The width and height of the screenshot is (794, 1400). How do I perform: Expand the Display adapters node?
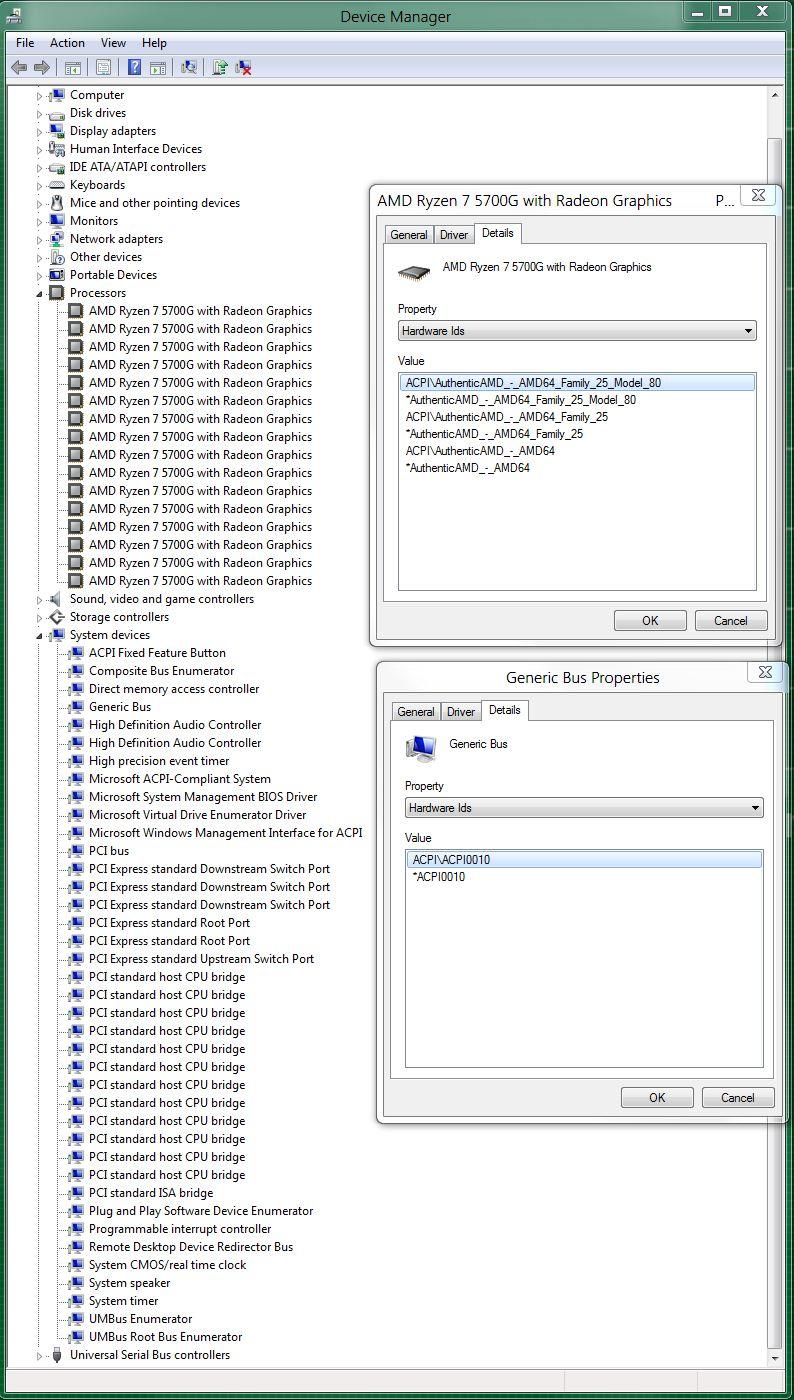coord(40,132)
